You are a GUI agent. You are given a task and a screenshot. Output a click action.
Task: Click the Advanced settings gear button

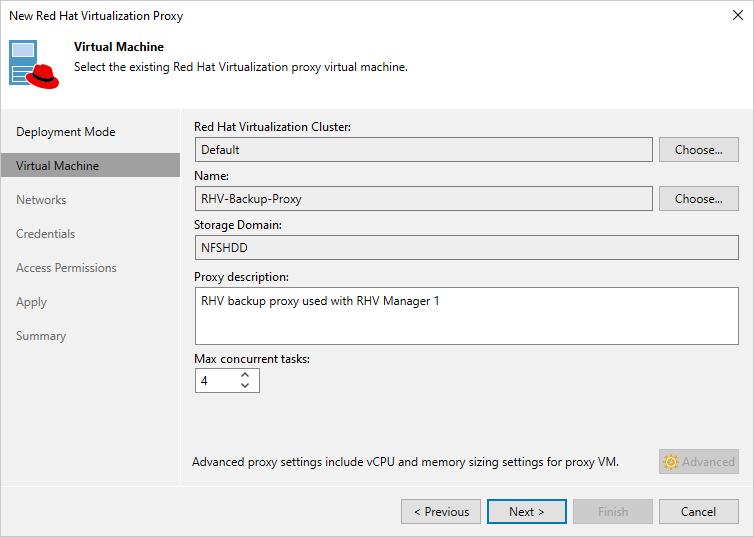699,461
